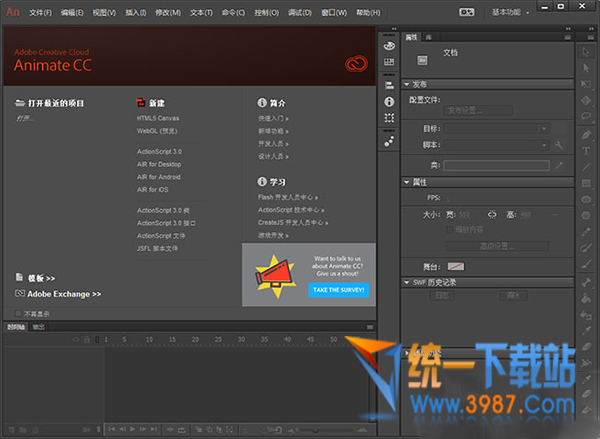Screen dimensions: 600x439
Task: Click the pencil icon beside 类 field
Action: (x=559, y=165)
